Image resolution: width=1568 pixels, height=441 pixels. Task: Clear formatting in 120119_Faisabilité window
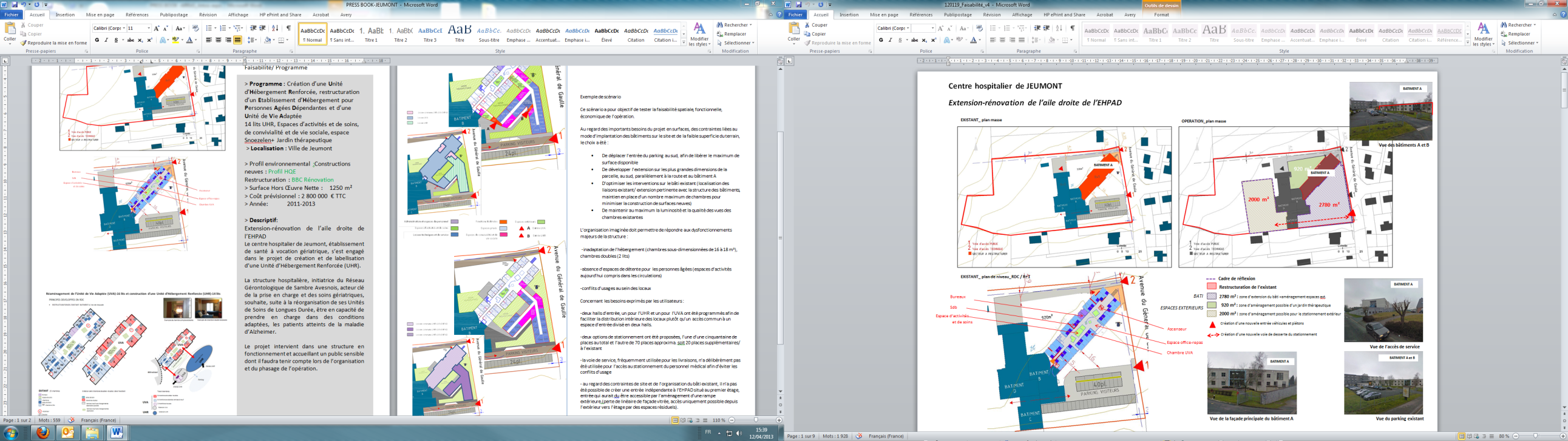[x=979, y=28]
